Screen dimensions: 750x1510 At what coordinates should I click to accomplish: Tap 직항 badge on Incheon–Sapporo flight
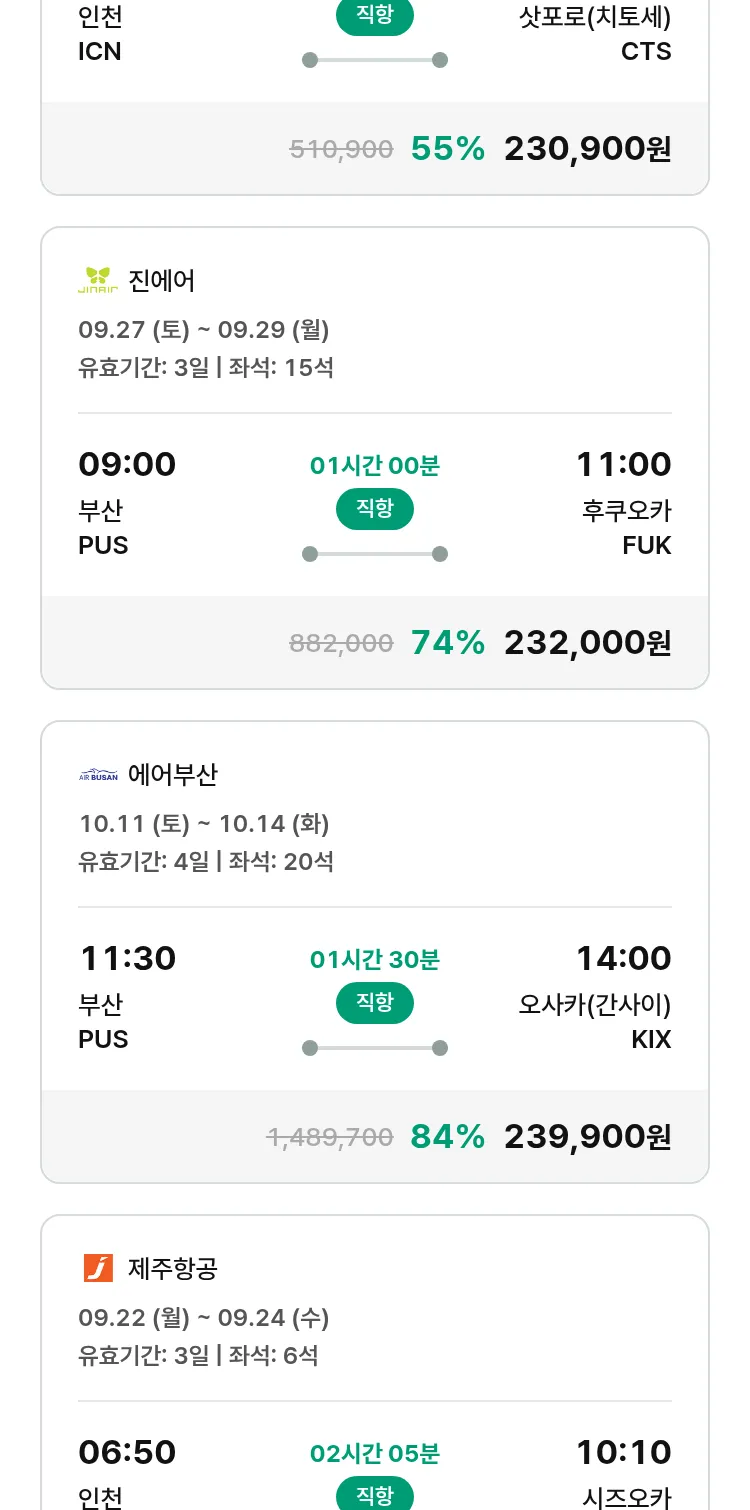click(375, 17)
